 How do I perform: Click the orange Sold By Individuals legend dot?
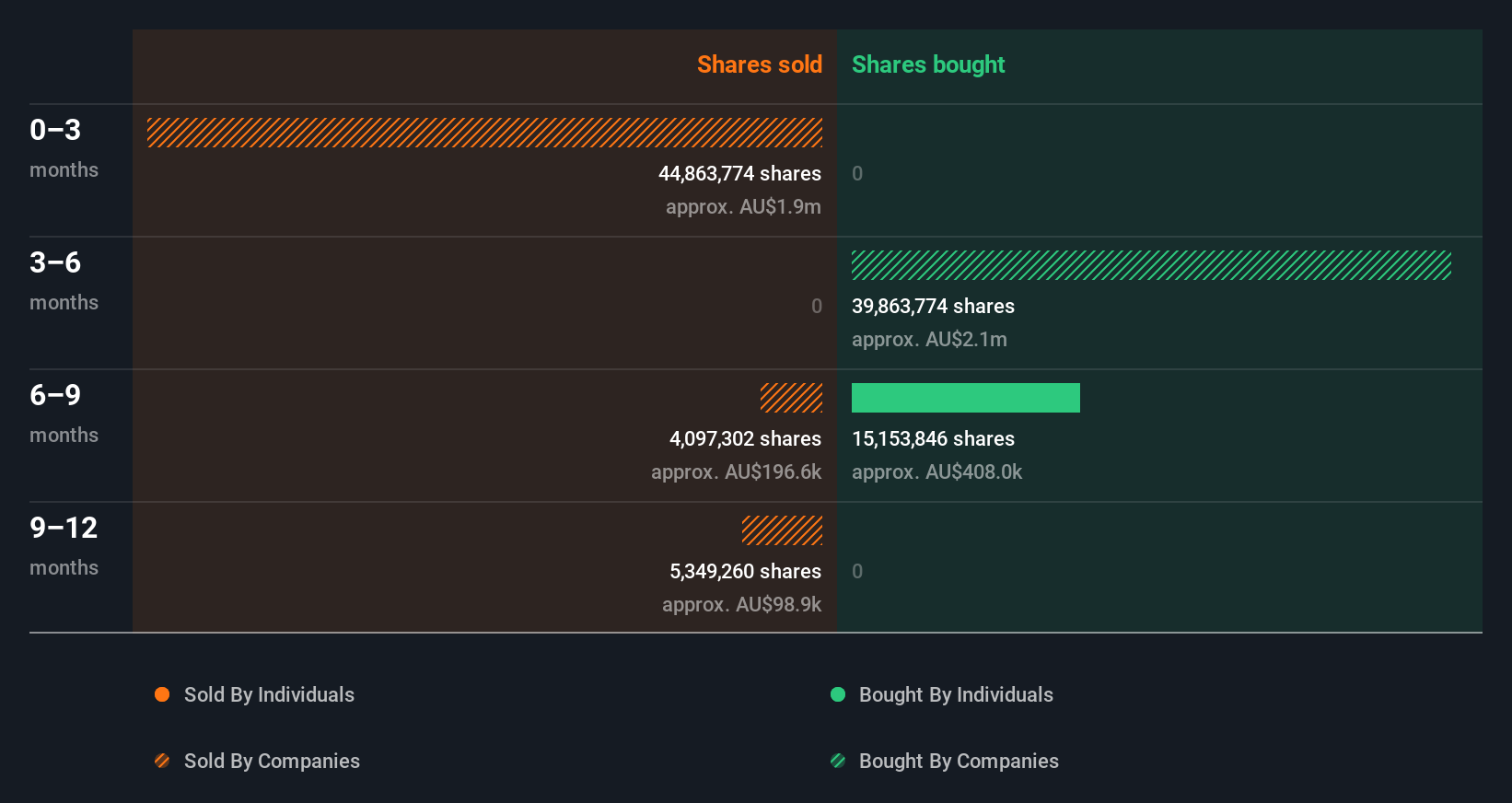(x=162, y=694)
